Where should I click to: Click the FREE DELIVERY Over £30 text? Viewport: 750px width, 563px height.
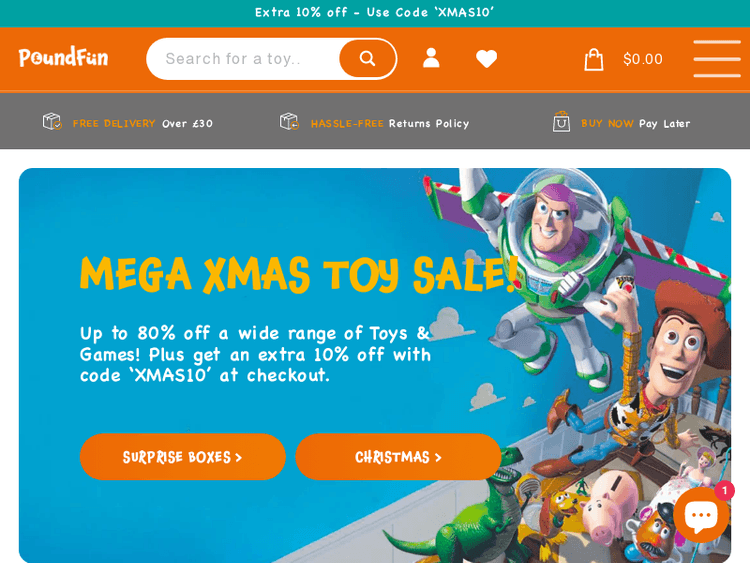point(143,123)
